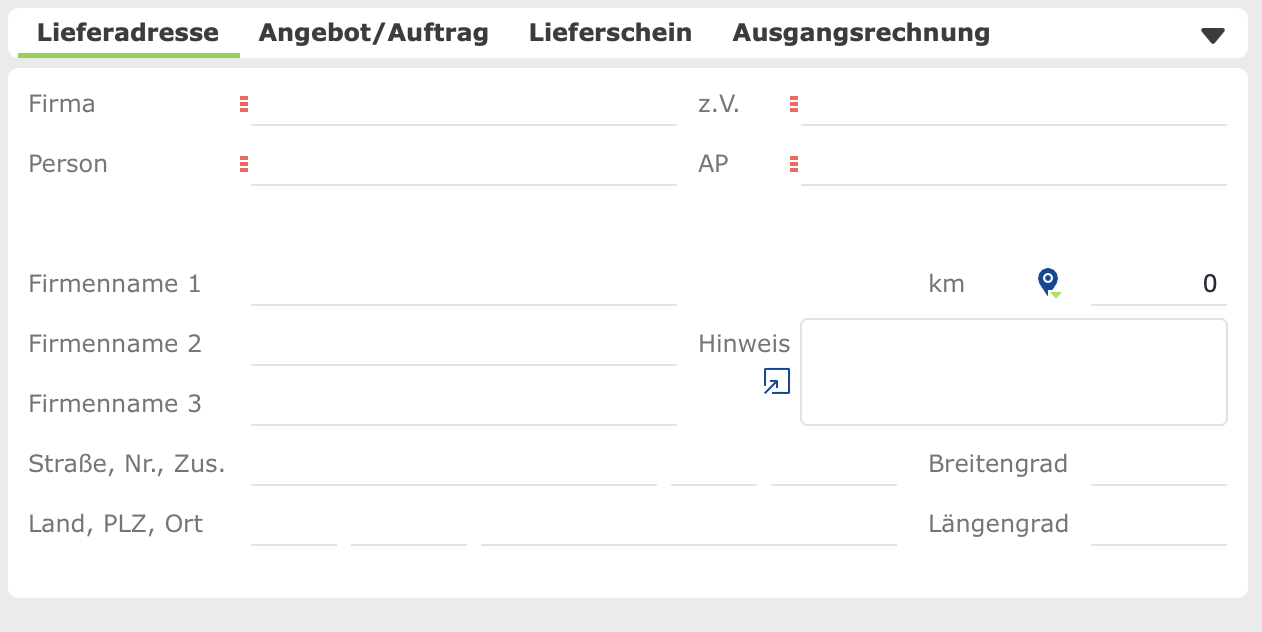Click the Längengrad input field
The height and width of the screenshot is (632, 1262).
(x=1159, y=524)
